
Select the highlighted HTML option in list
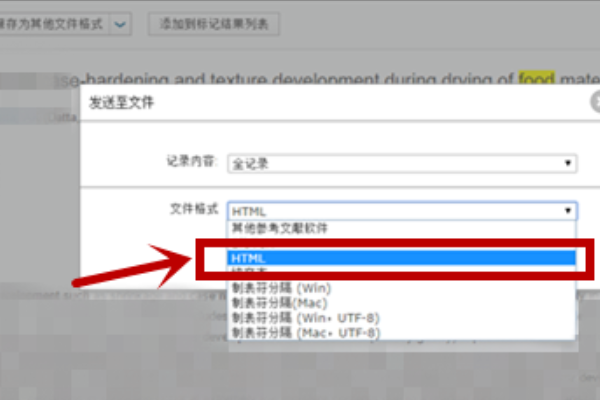[401, 258]
